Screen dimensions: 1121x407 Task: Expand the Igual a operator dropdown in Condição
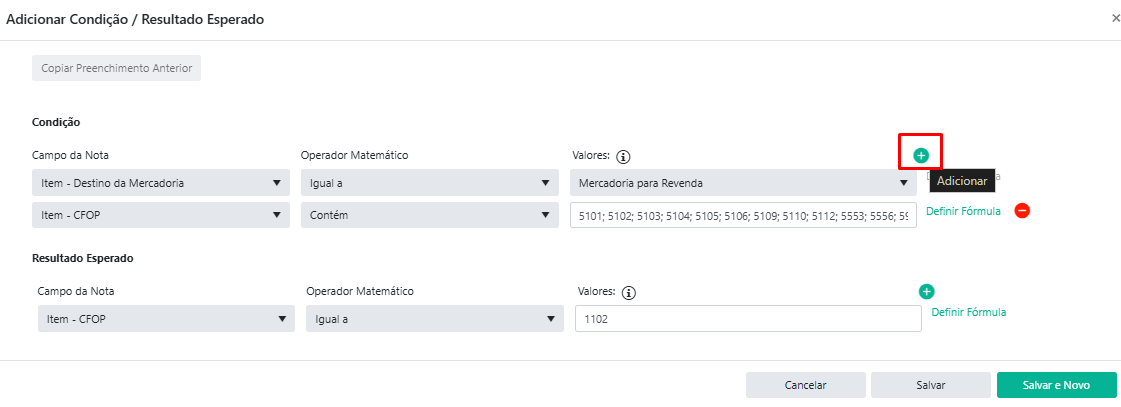[x=428, y=183]
